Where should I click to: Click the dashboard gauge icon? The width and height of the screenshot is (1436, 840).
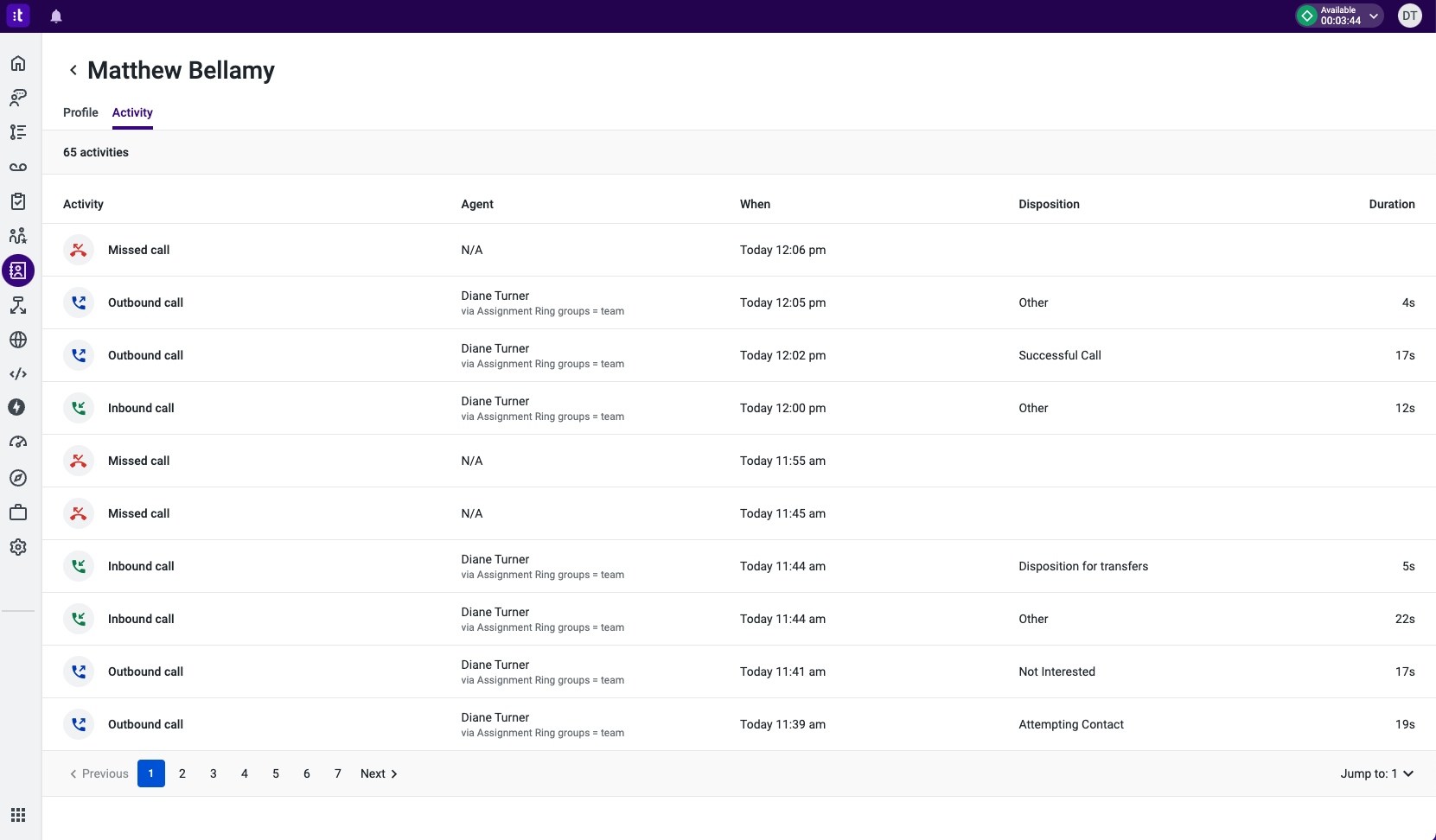[18, 442]
